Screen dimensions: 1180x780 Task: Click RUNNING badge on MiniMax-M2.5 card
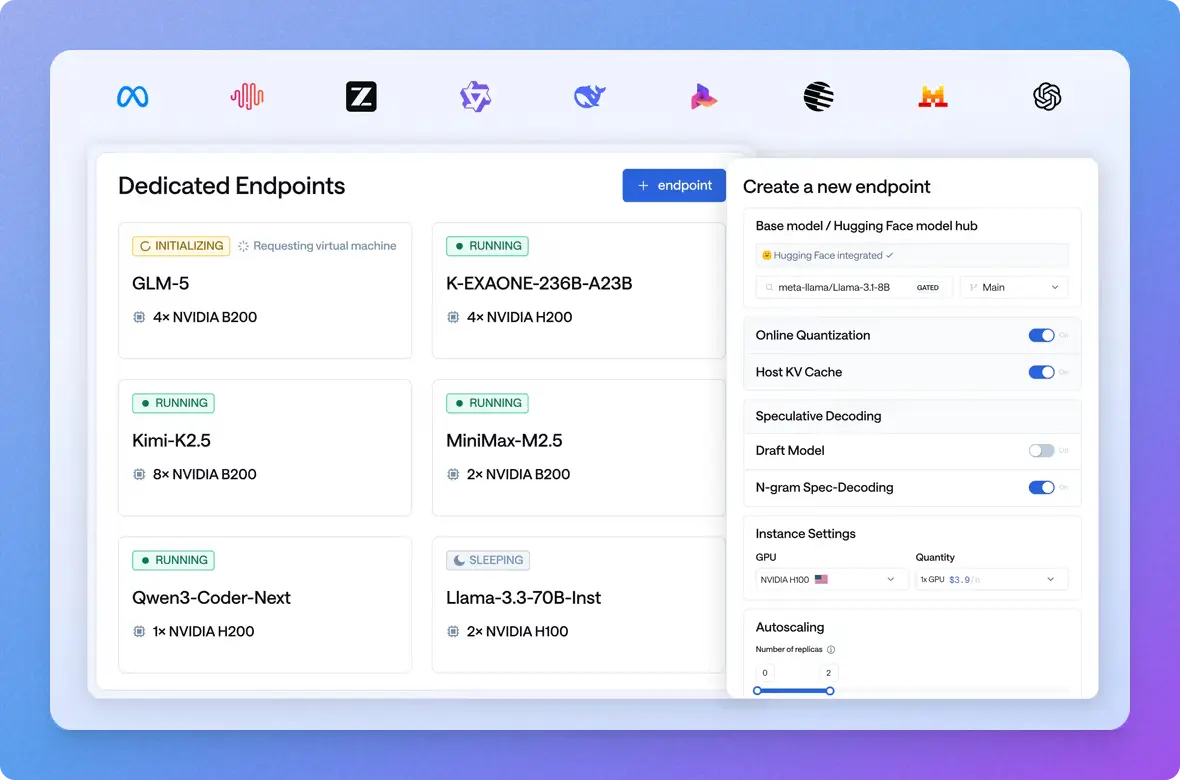point(488,404)
